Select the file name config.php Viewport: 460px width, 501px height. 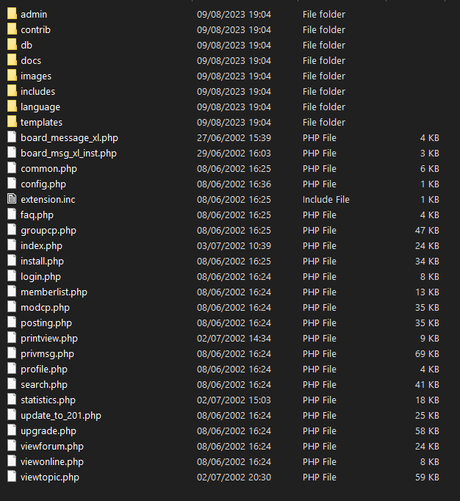[x=43, y=184]
